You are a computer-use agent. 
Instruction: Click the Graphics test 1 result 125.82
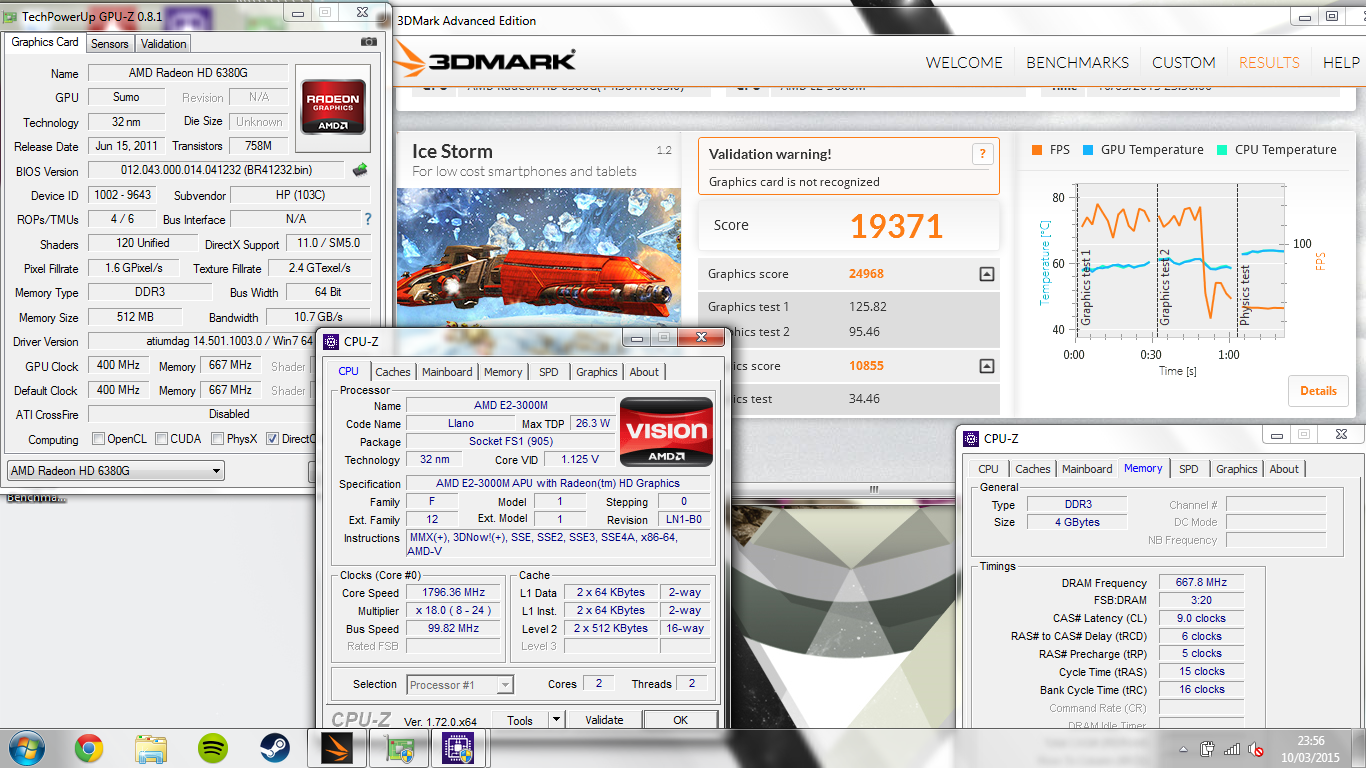click(867, 307)
